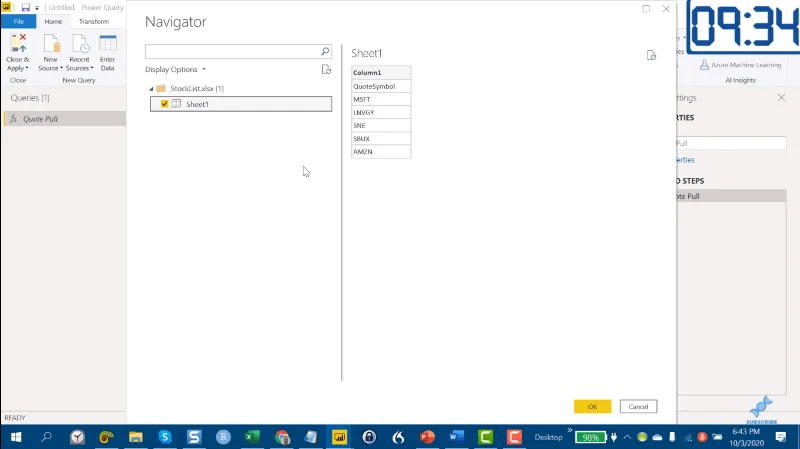Click the Column1 header in preview

click(381, 72)
